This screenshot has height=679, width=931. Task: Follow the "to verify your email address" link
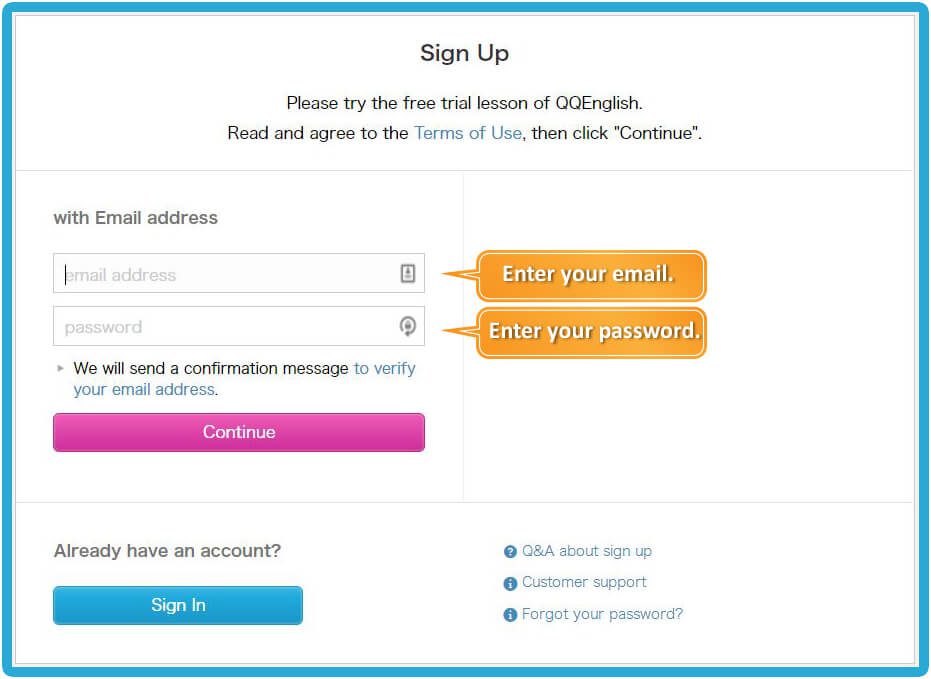pyautogui.click(x=384, y=368)
